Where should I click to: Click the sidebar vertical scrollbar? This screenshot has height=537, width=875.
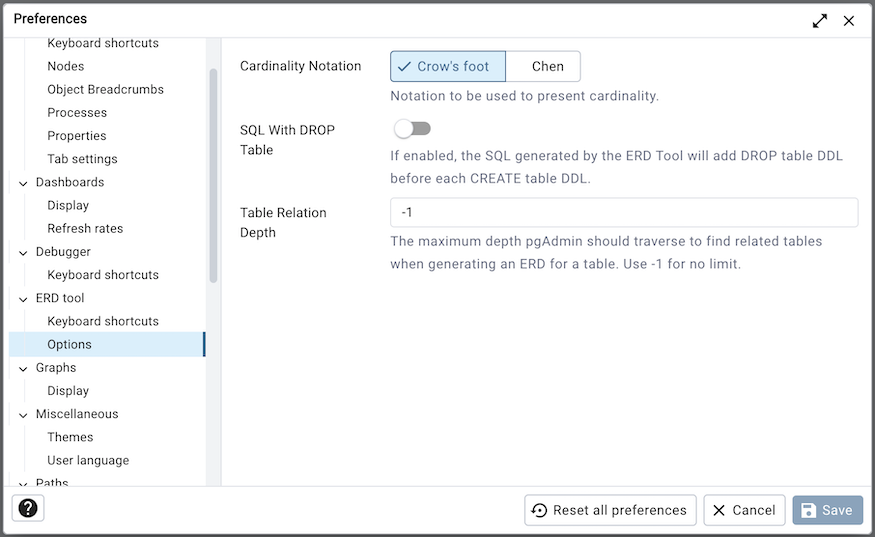(x=213, y=175)
